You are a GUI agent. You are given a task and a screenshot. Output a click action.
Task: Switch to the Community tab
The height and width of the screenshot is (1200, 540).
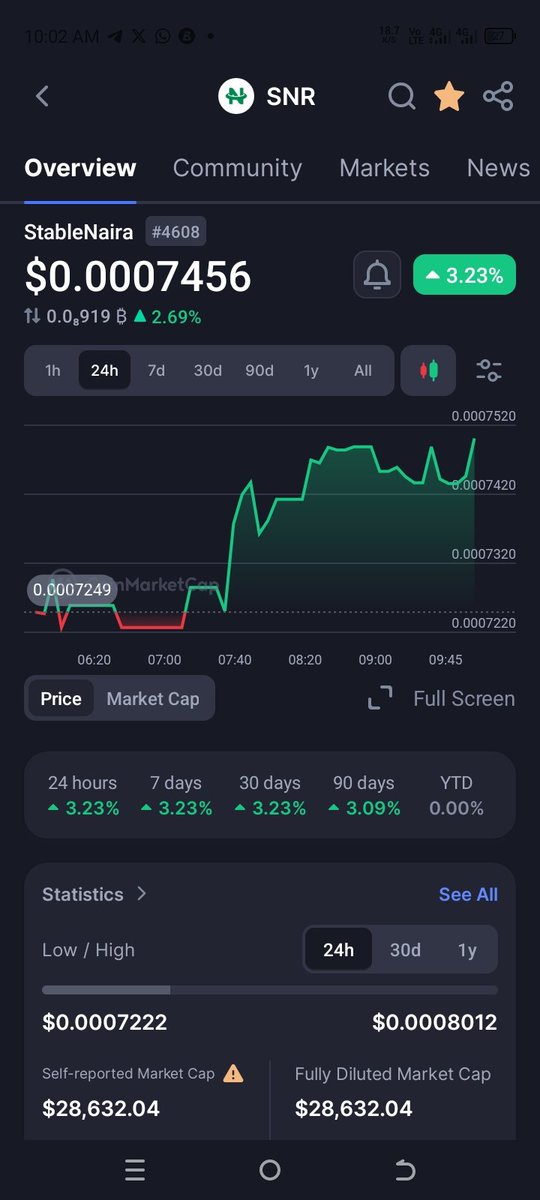click(x=237, y=168)
